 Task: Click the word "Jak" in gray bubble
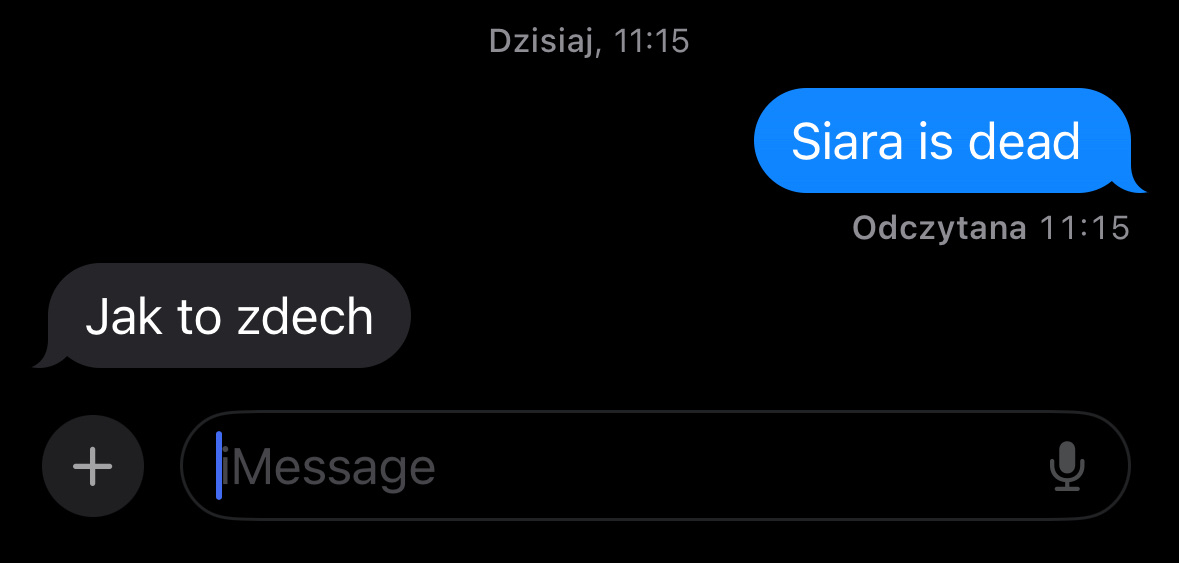(x=123, y=316)
